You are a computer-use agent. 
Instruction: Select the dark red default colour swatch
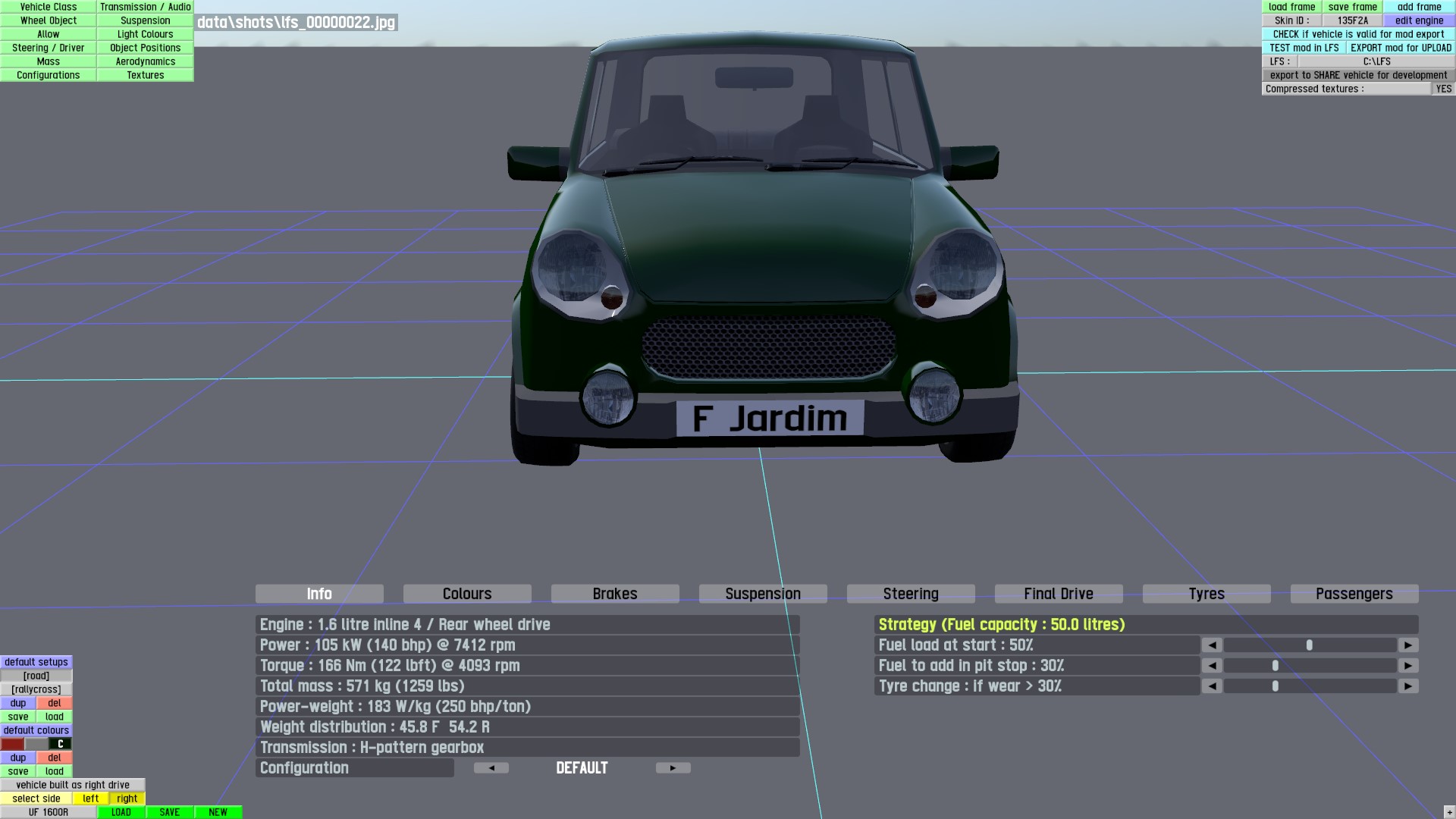coord(13,744)
